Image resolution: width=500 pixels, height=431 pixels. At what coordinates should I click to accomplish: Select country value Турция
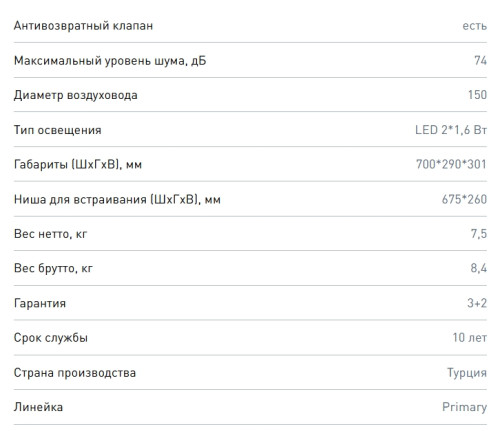tap(467, 373)
